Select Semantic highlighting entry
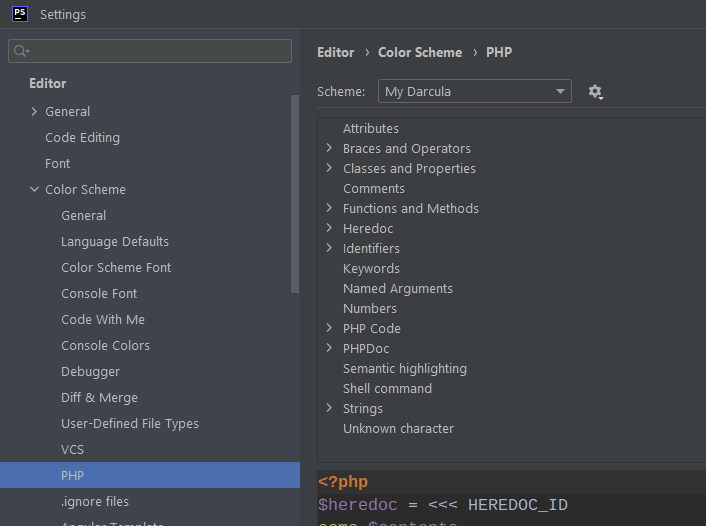 click(x=405, y=368)
